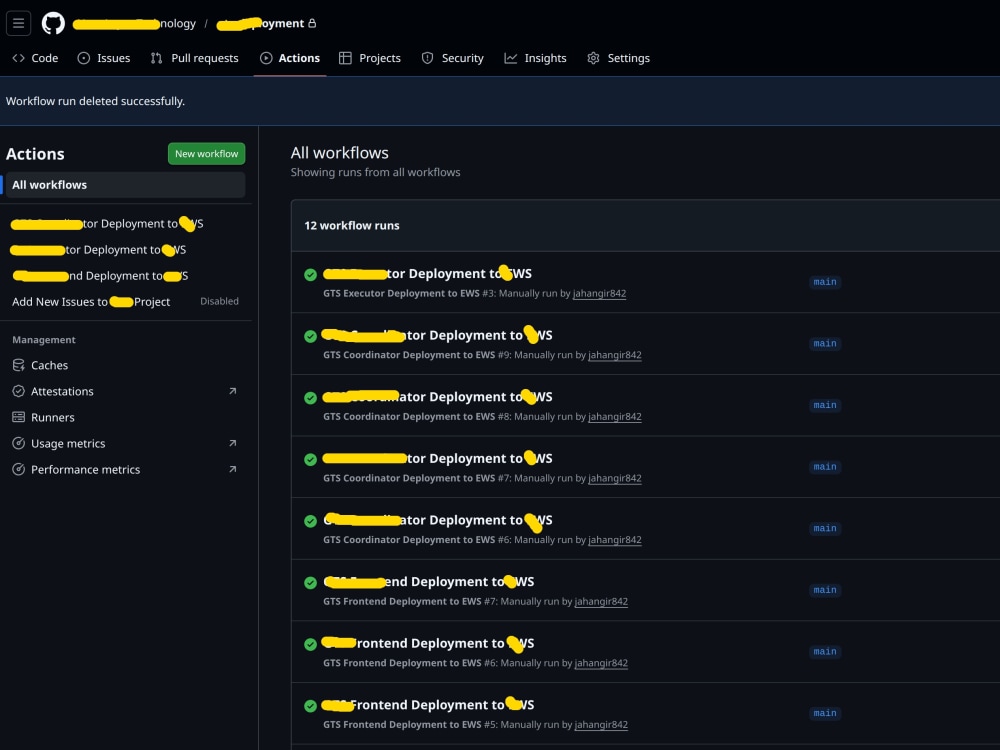Click the Caches database icon

18,365
